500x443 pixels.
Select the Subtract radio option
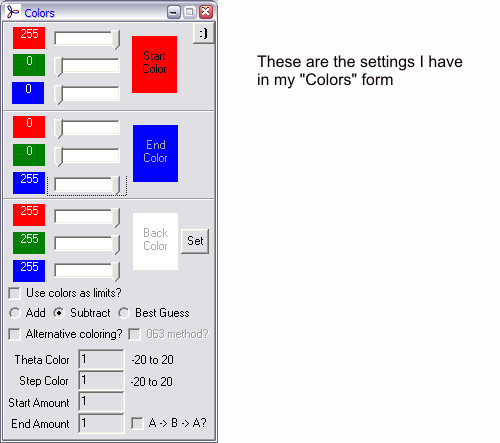coord(59,313)
